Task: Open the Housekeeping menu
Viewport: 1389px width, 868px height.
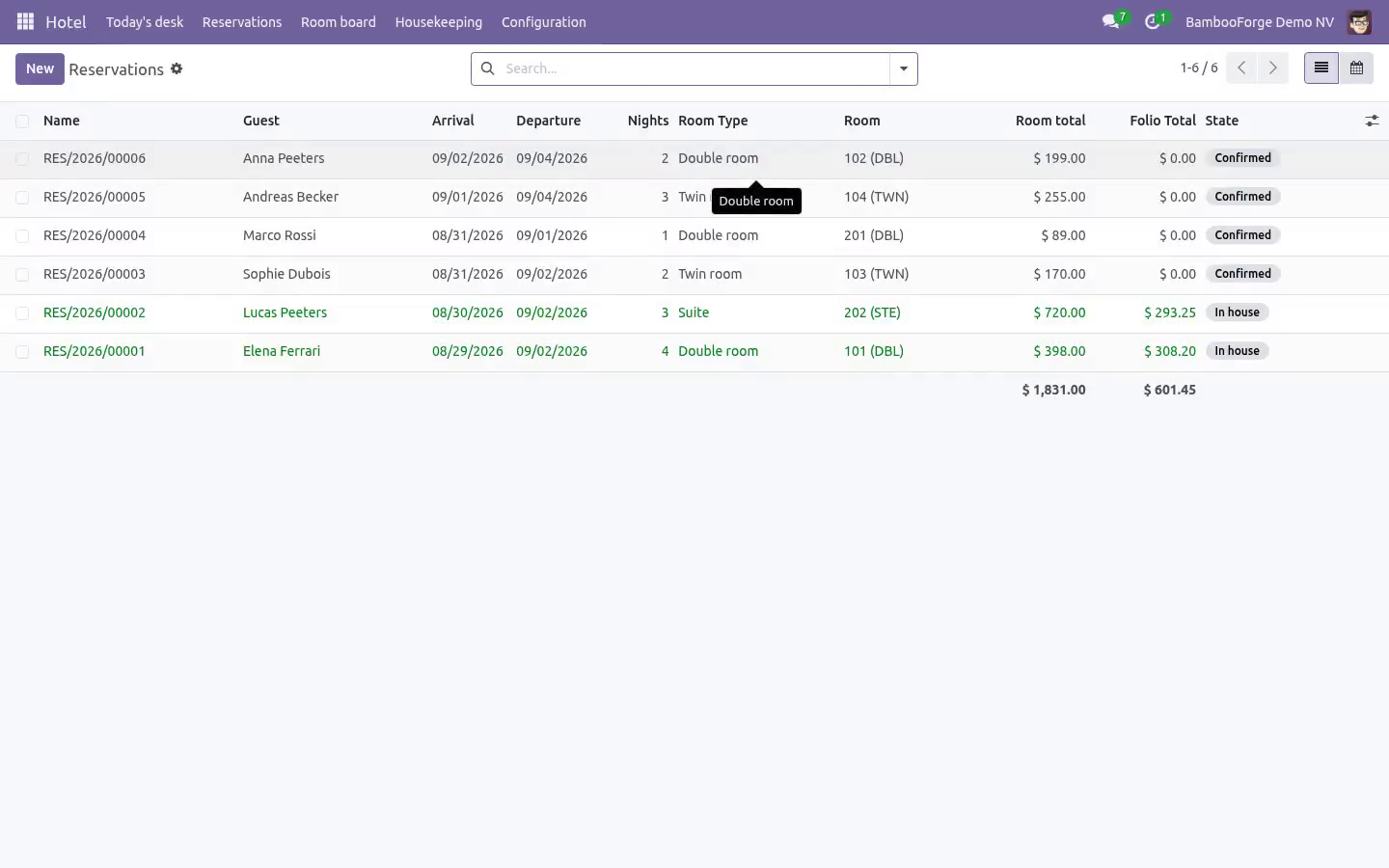Action: point(438,21)
